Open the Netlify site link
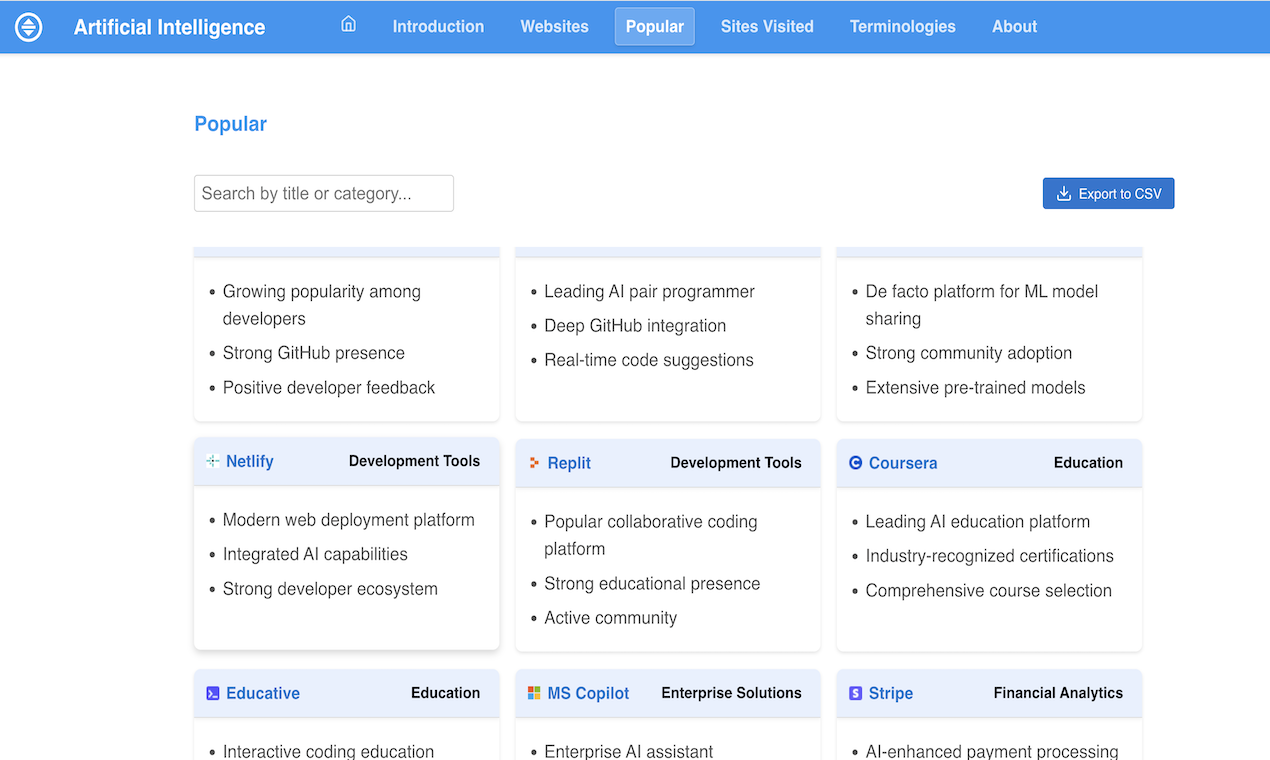This screenshot has height=760, width=1270. [249, 461]
